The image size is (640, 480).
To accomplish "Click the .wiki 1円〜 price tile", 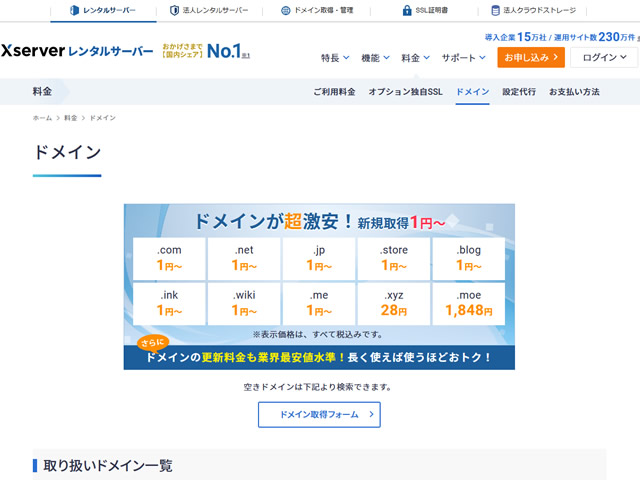I will [244, 304].
